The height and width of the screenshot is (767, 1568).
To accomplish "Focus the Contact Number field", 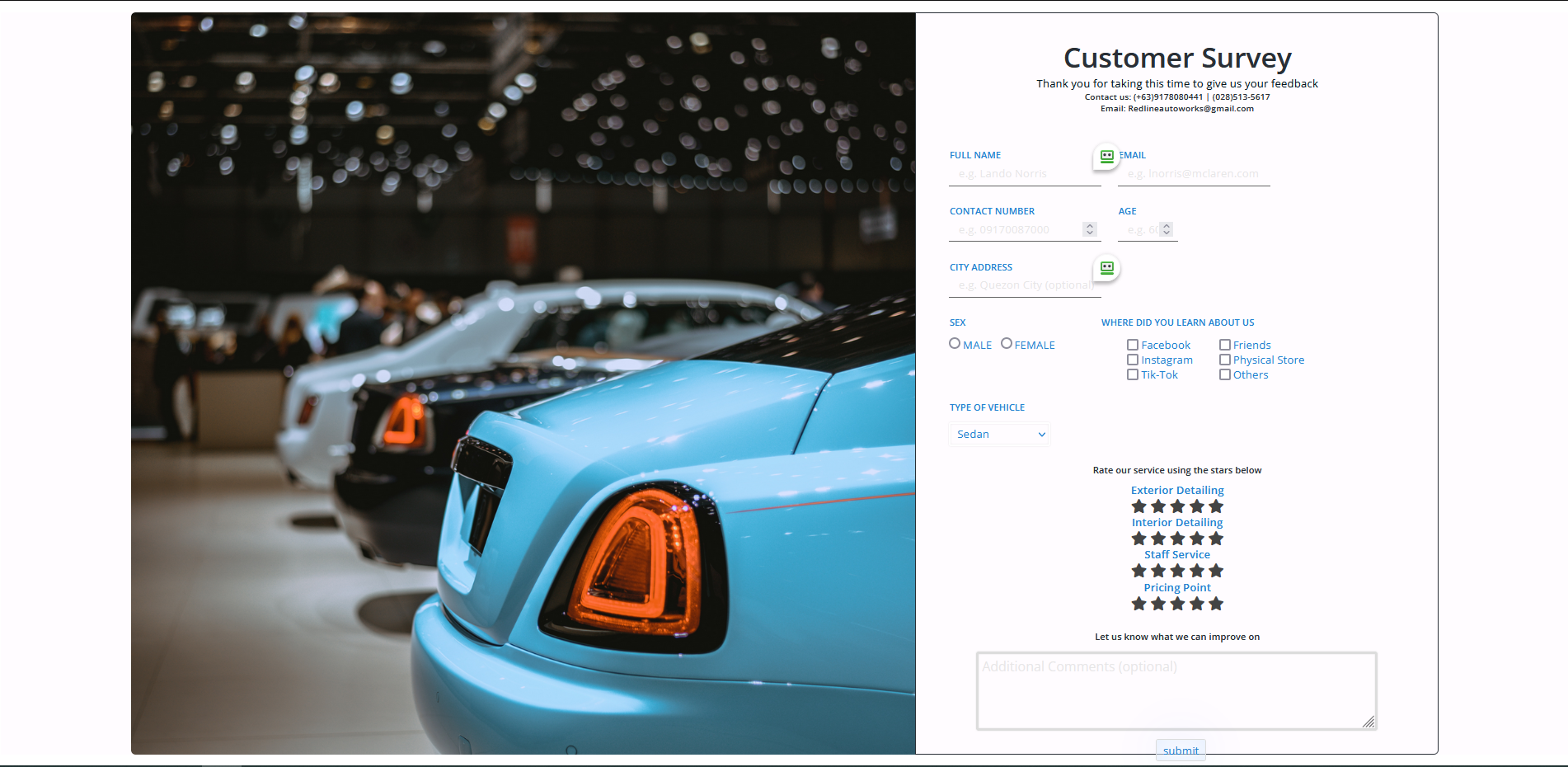I will (x=1025, y=230).
